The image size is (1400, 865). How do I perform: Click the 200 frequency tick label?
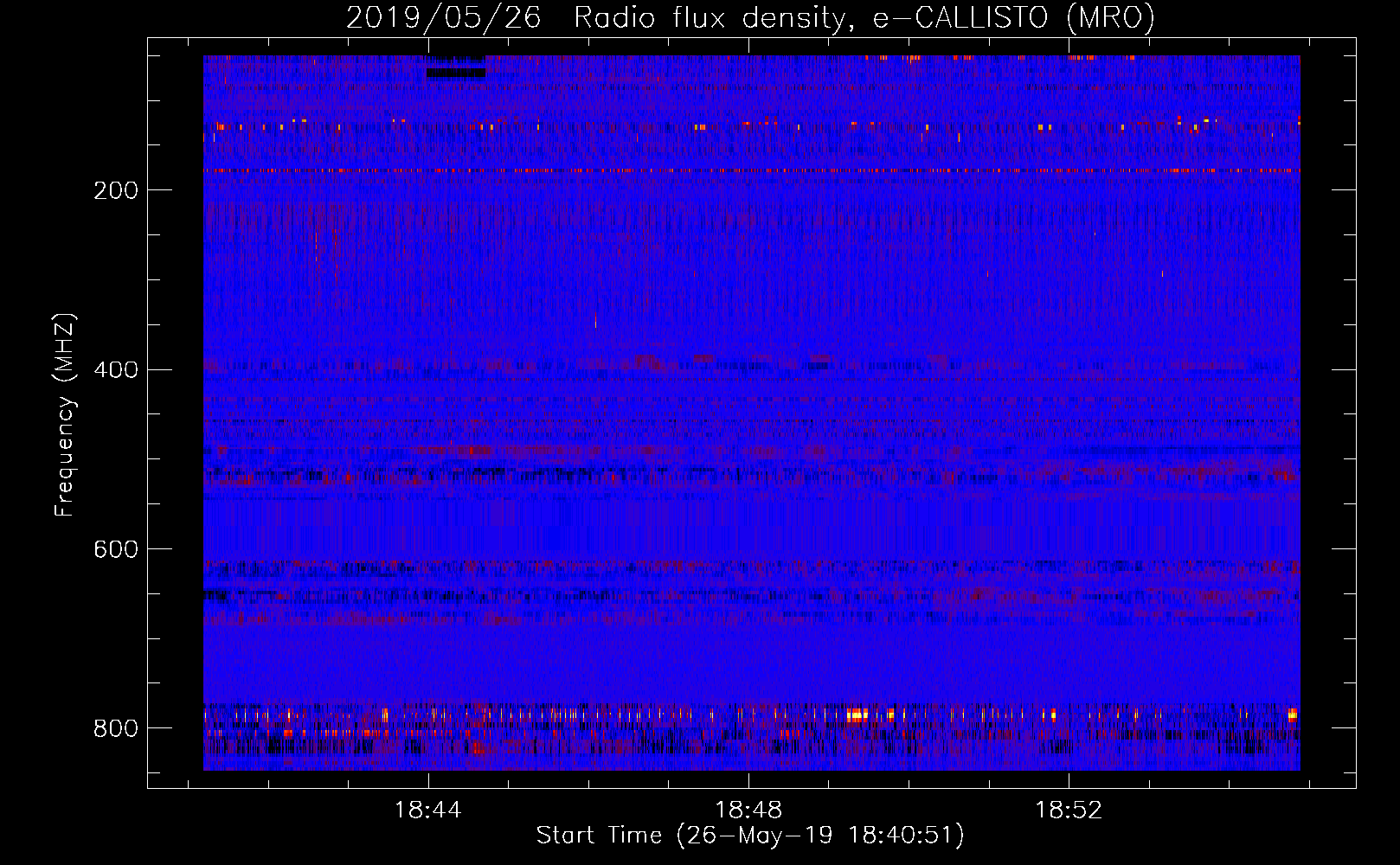click(116, 190)
